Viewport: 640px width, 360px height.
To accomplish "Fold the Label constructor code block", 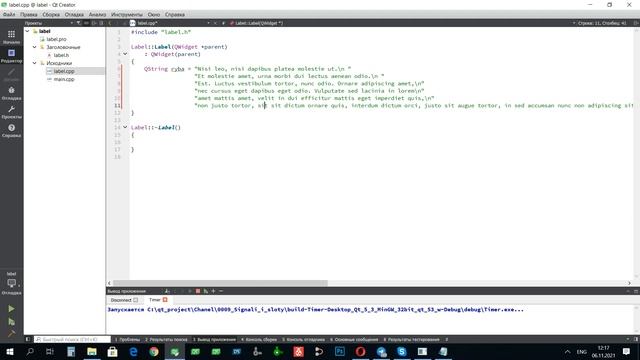I will pos(125,54).
